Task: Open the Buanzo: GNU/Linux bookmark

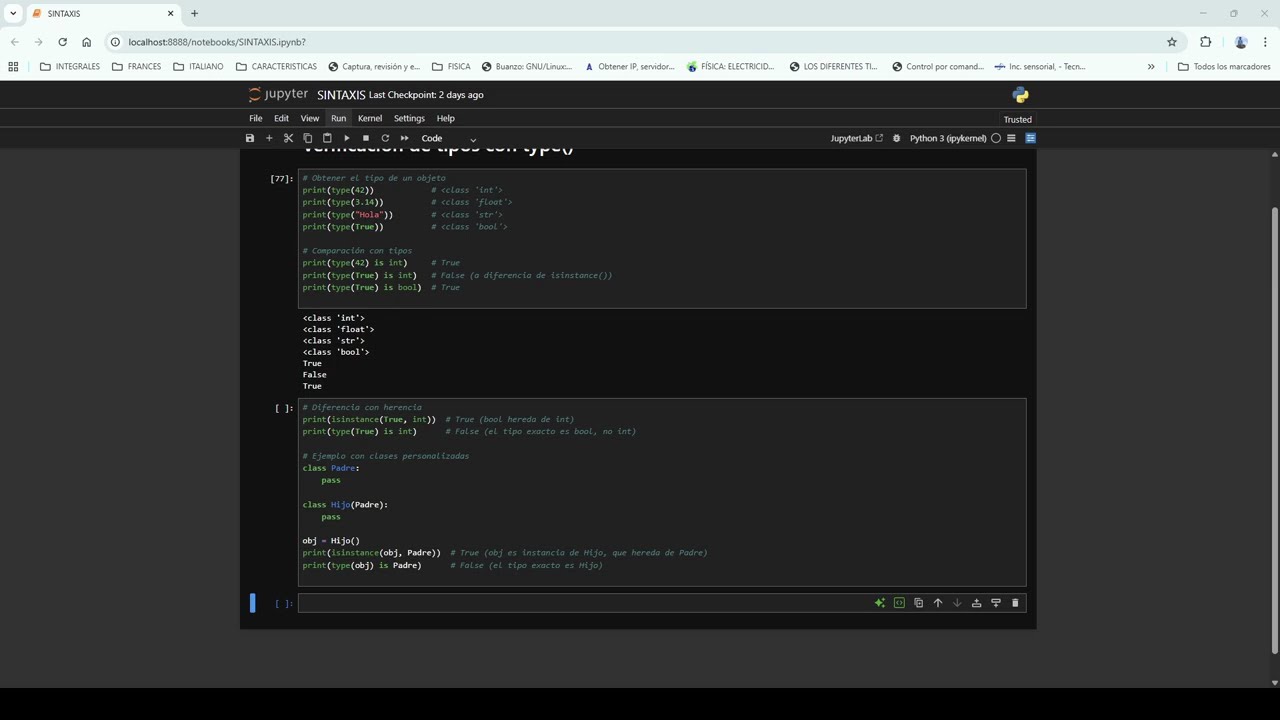Action: coord(526,67)
